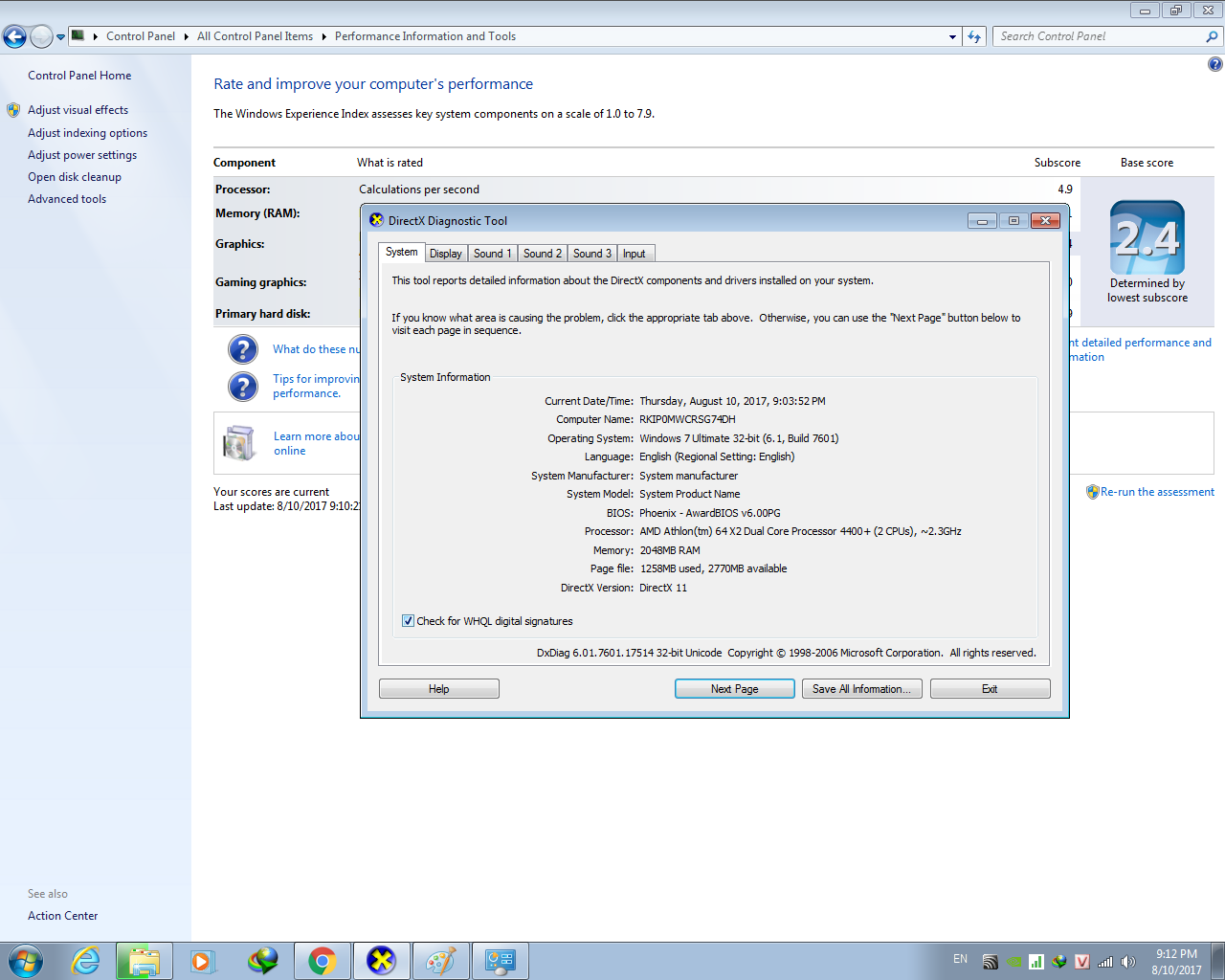Open Windows Explorer folder icon in taskbar
Screen dimensions: 1225x980
pos(145,961)
